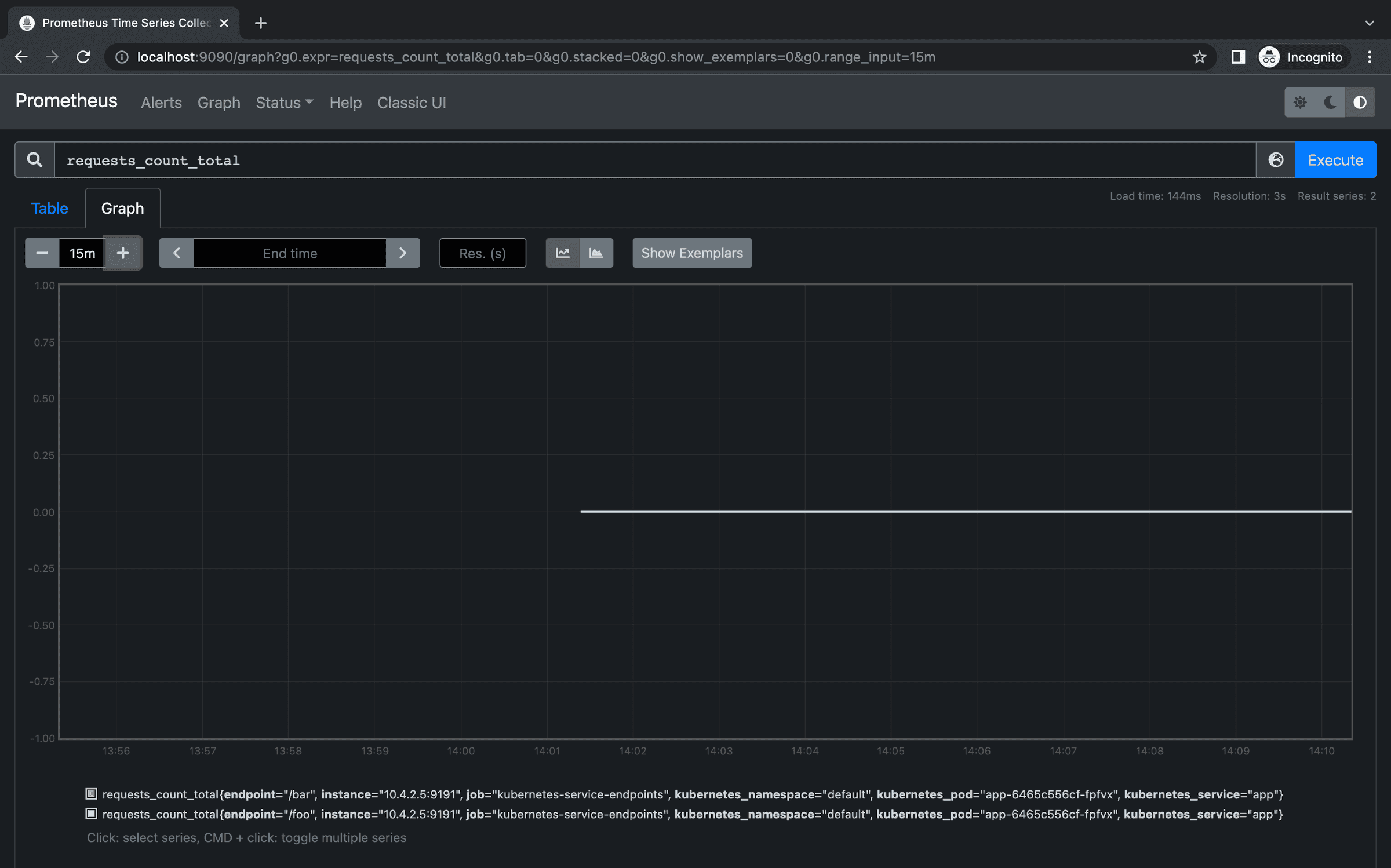The height and width of the screenshot is (868, 1391).
Task: Switch to the Table tab
Action: [49, 208]
